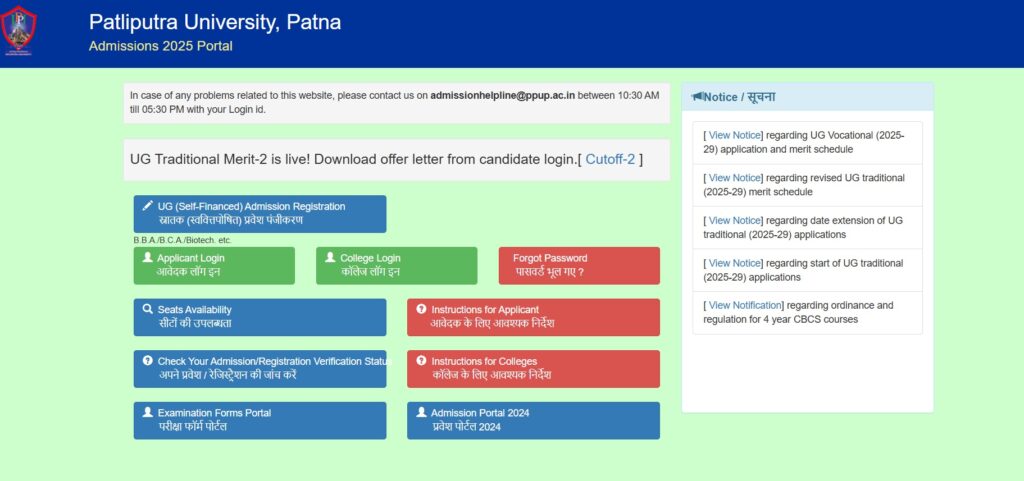Click question icon on Instructions for Applicant

[x=421, y=309]
